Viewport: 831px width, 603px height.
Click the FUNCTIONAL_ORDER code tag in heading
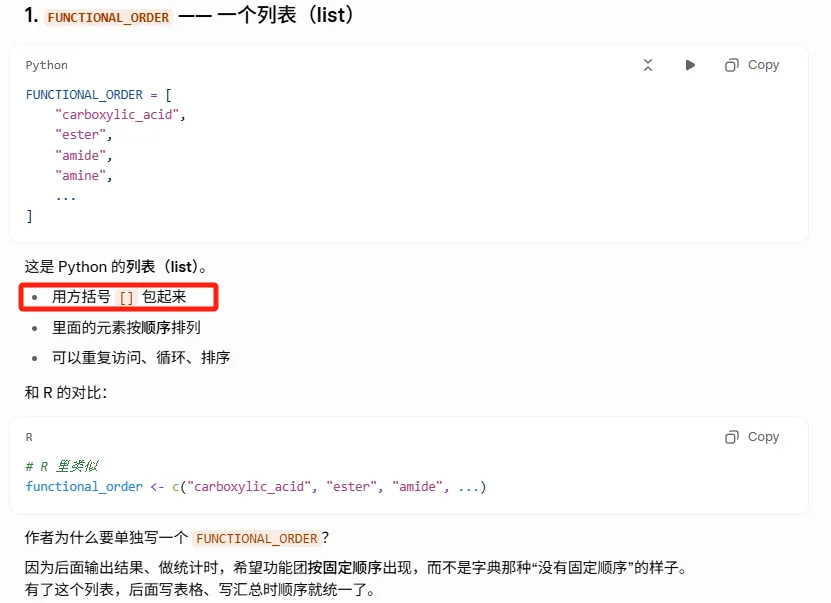click(x=108, y=17)
